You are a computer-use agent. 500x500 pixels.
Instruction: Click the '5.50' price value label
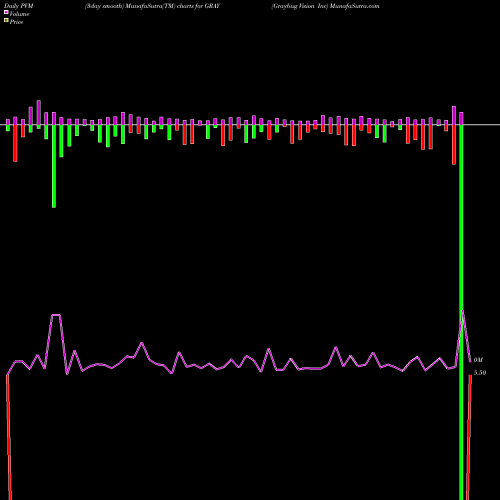point(480,373)
